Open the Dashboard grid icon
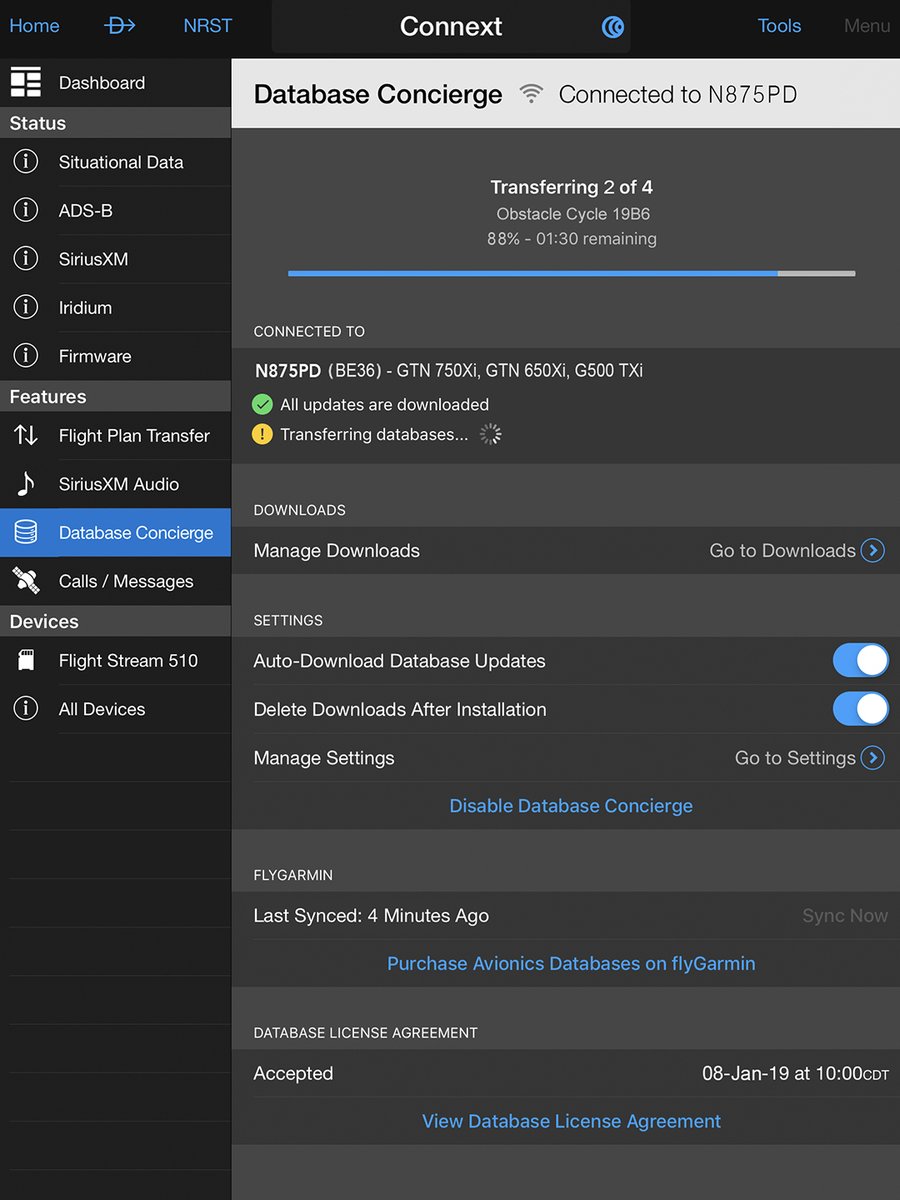900x1200 pixels. point(26,83)
